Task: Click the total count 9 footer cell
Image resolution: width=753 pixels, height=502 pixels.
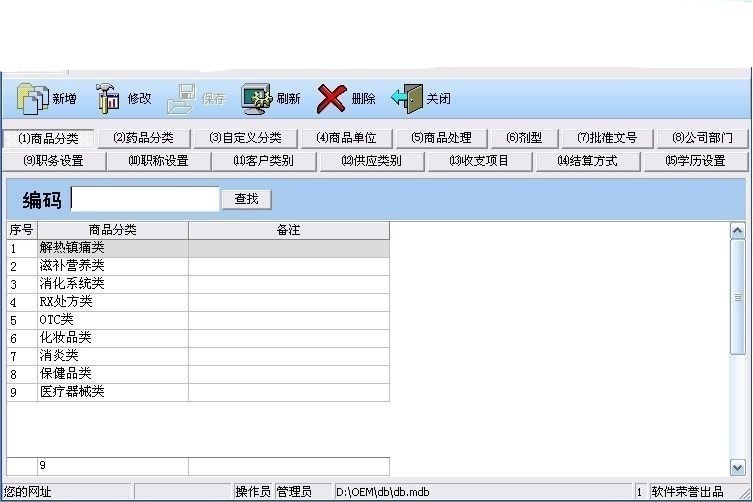Action: tap(113, 466)
